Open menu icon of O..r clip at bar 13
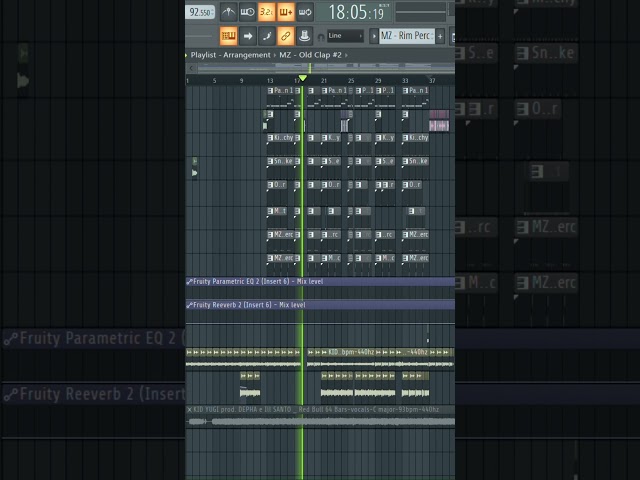The image size is (640, 480). pyautogui.click(x=270, y=185)
